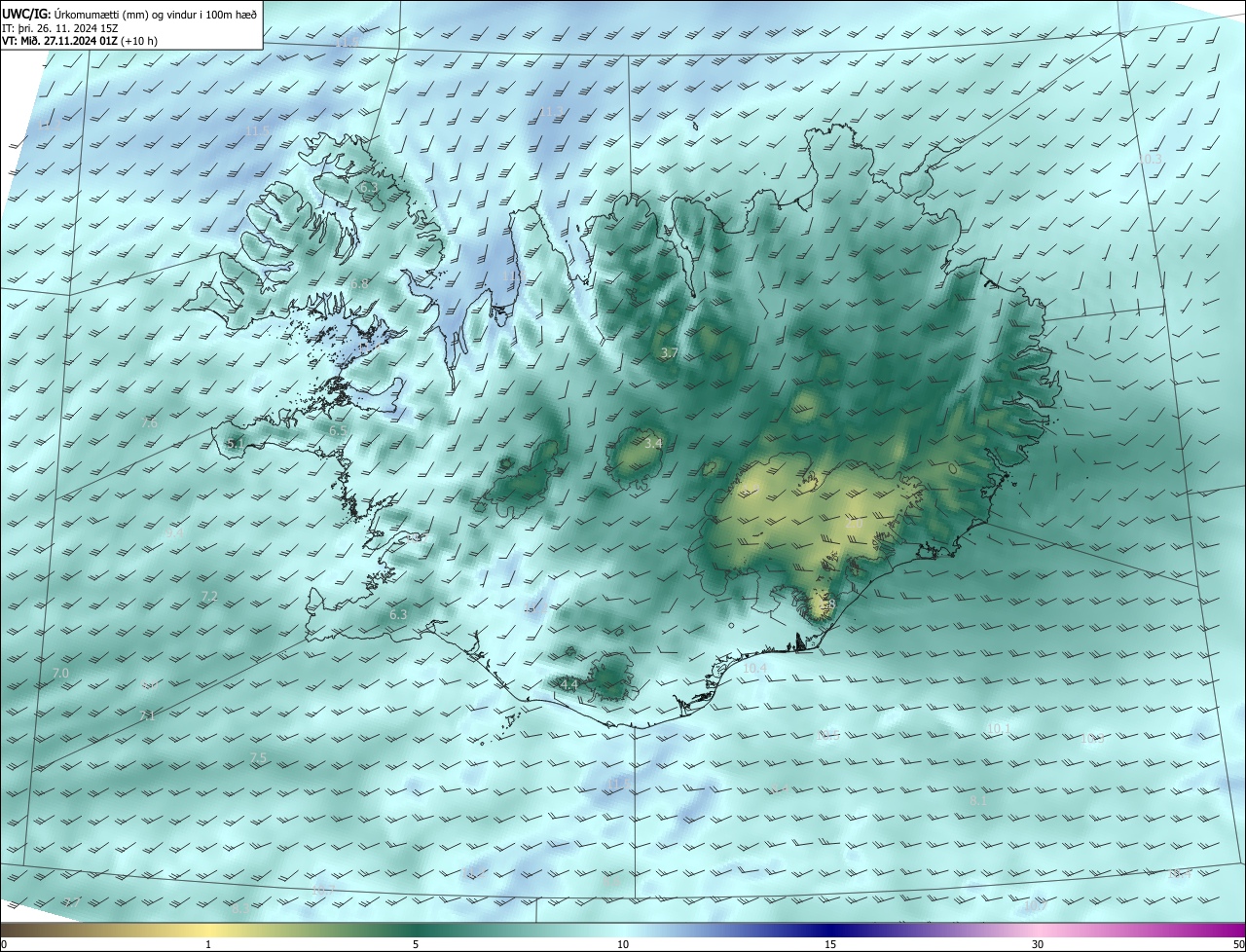
Task: Click the 7.2 value label over the sea
Action: point(209,597)
